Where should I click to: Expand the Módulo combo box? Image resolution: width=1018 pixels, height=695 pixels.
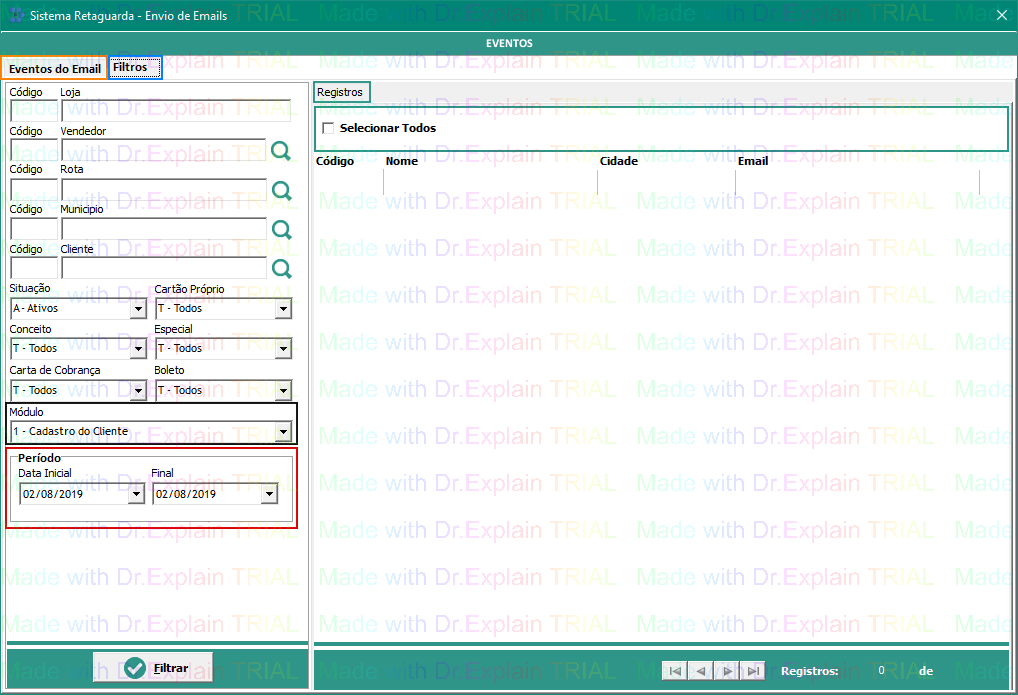[x=283, y=431]
